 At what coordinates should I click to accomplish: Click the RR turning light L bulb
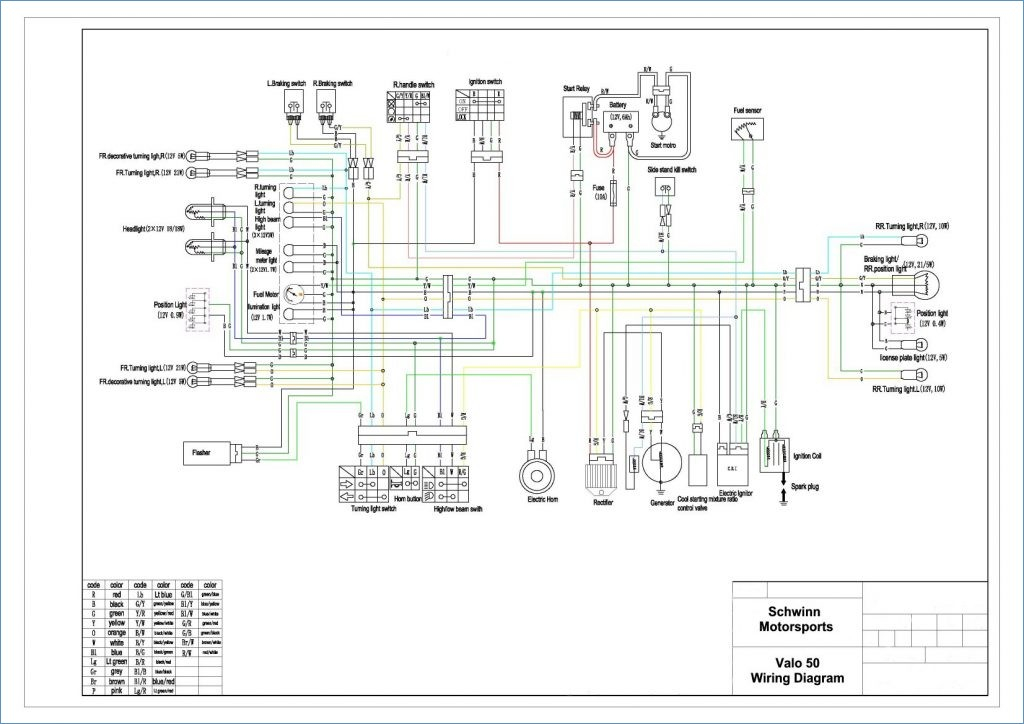[x=915, y=375]
